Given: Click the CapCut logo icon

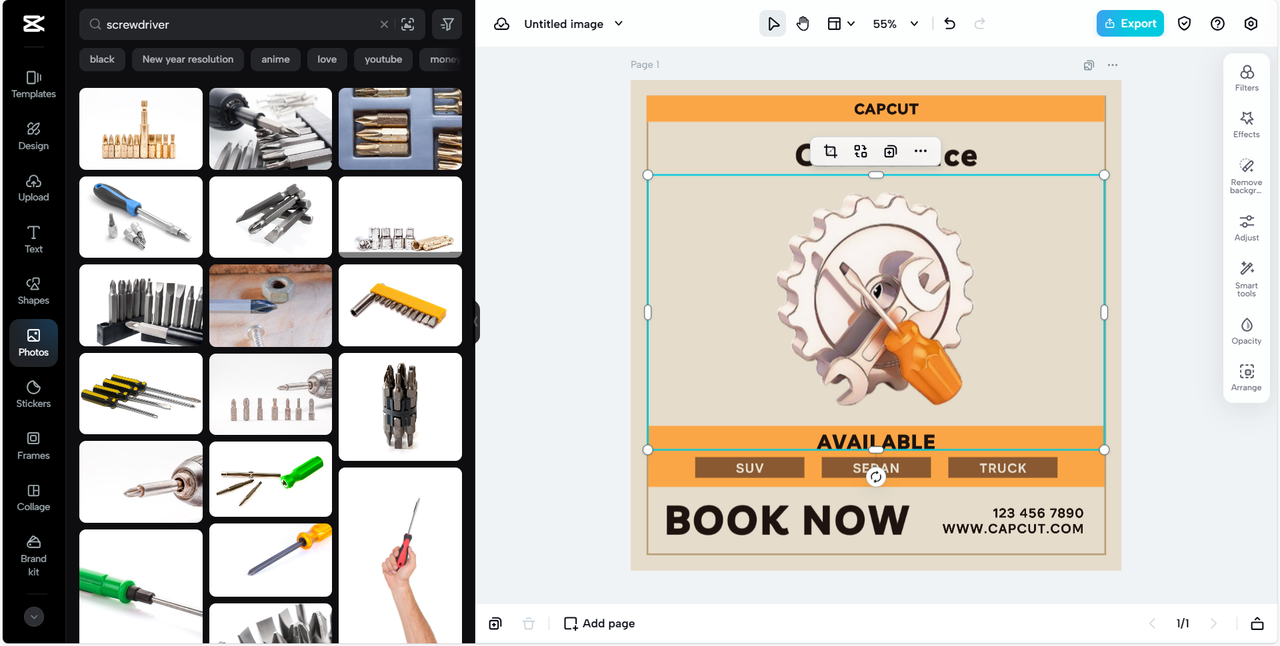Looking at the screenshot, I should 33,25.
